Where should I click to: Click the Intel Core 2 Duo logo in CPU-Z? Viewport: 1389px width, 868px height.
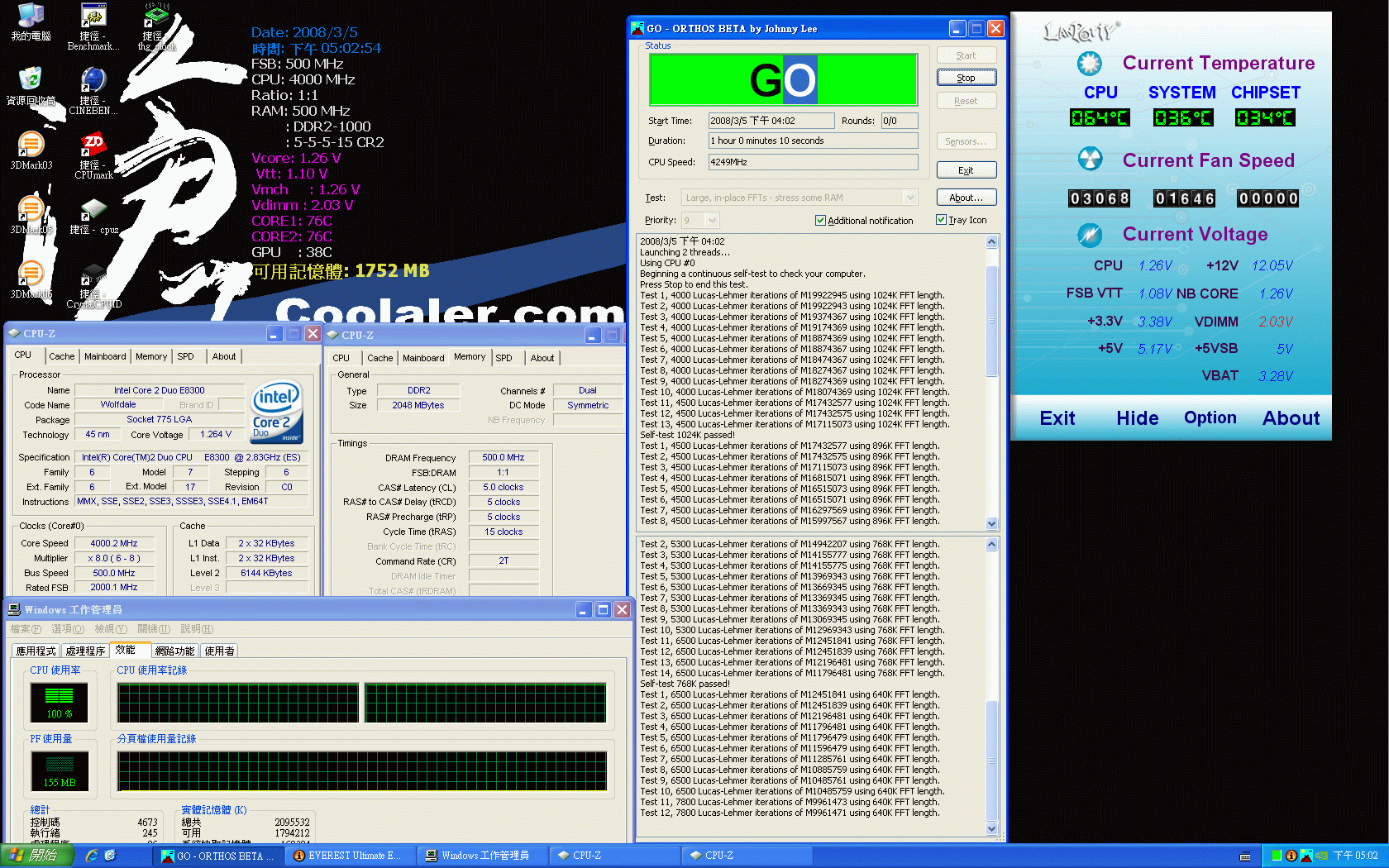click(276, 411)
